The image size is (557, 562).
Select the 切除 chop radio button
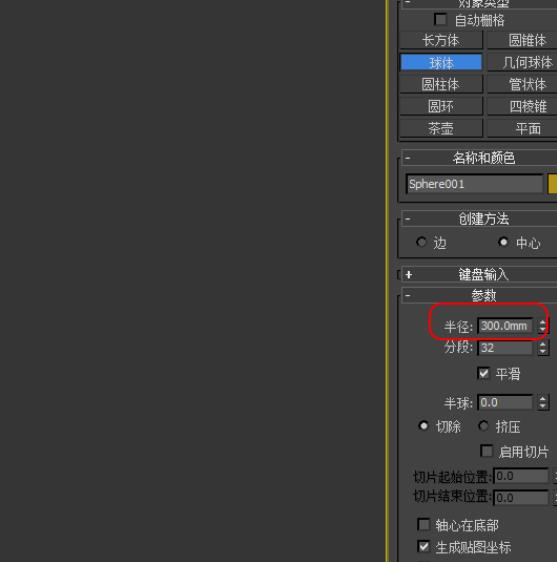click(x=424, y=426)
